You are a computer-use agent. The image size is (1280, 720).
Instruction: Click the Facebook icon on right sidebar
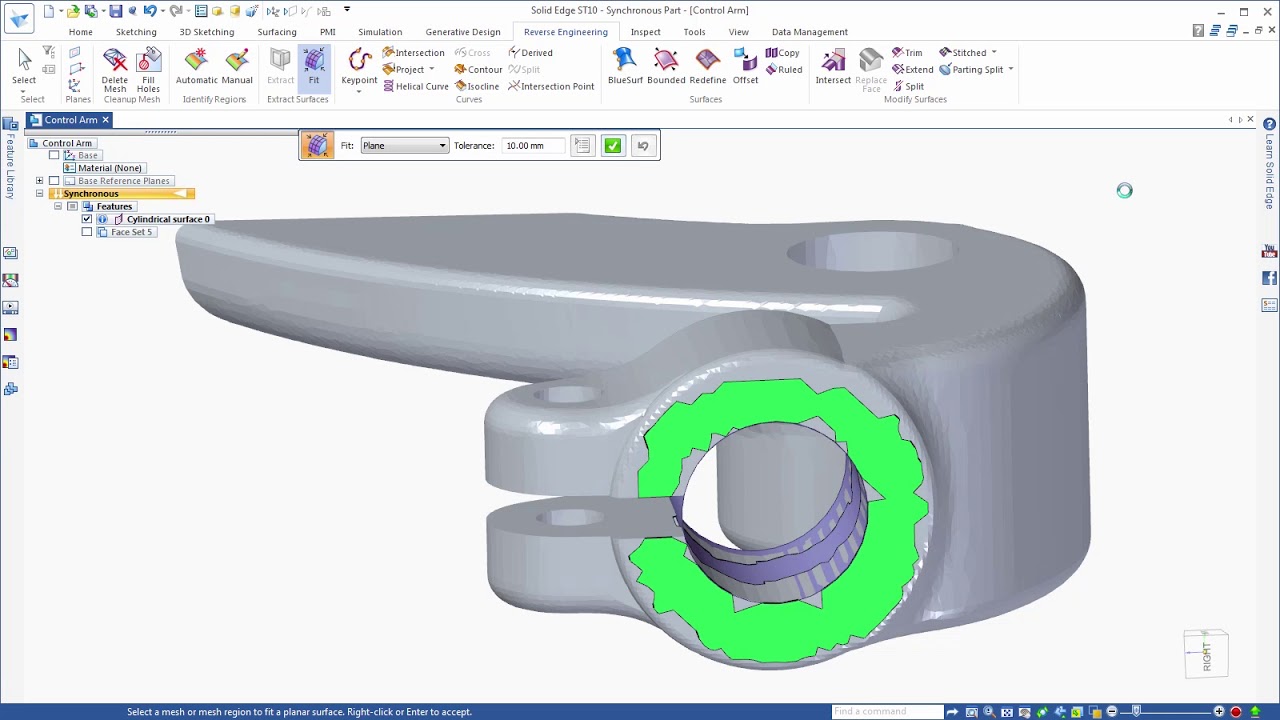coord(1270,278)
